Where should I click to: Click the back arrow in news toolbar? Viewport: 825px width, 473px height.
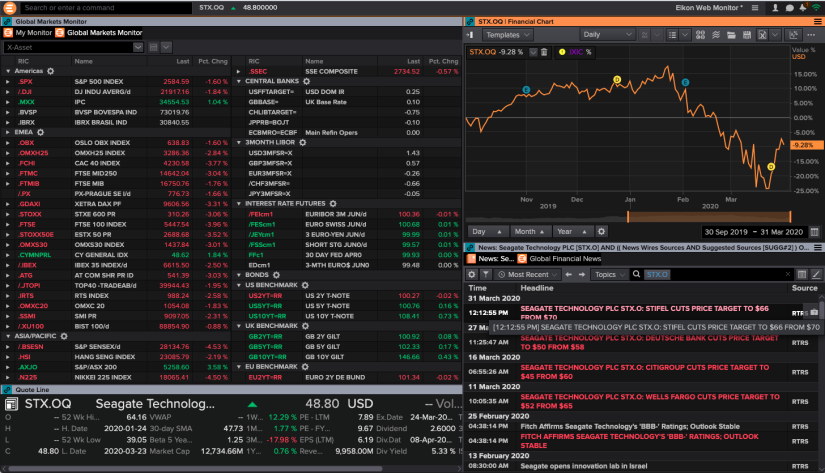click(x=568, y=274)
